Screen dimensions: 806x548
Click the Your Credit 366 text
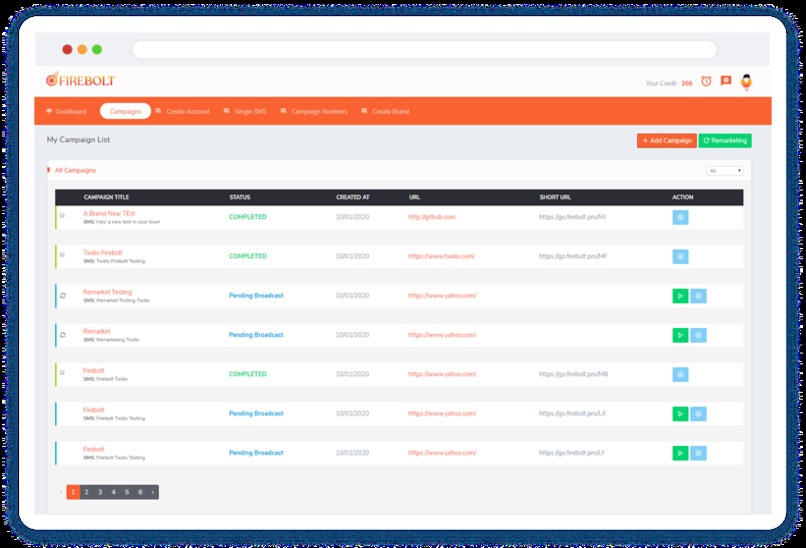point(669,83)
